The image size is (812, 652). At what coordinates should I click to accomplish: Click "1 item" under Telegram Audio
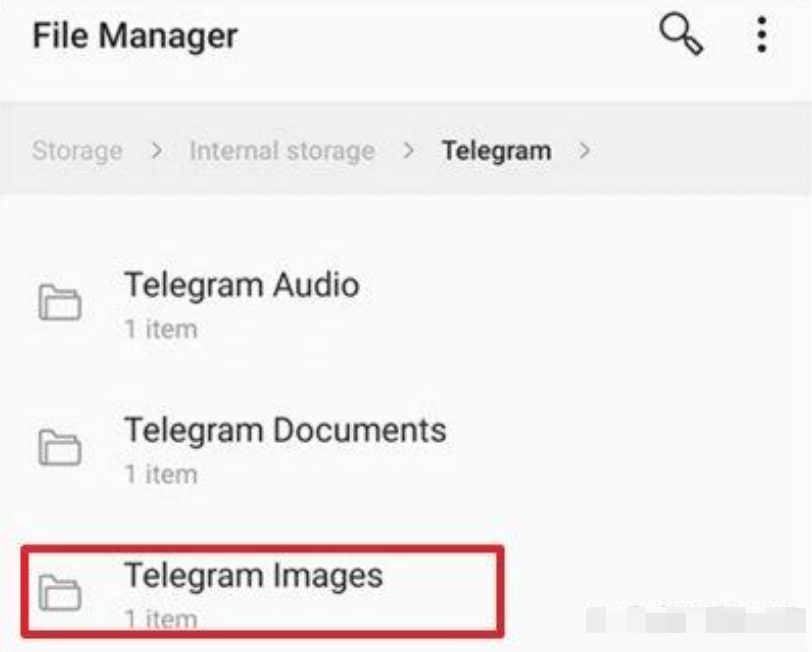pyautogui.click(x=161, y=329)
